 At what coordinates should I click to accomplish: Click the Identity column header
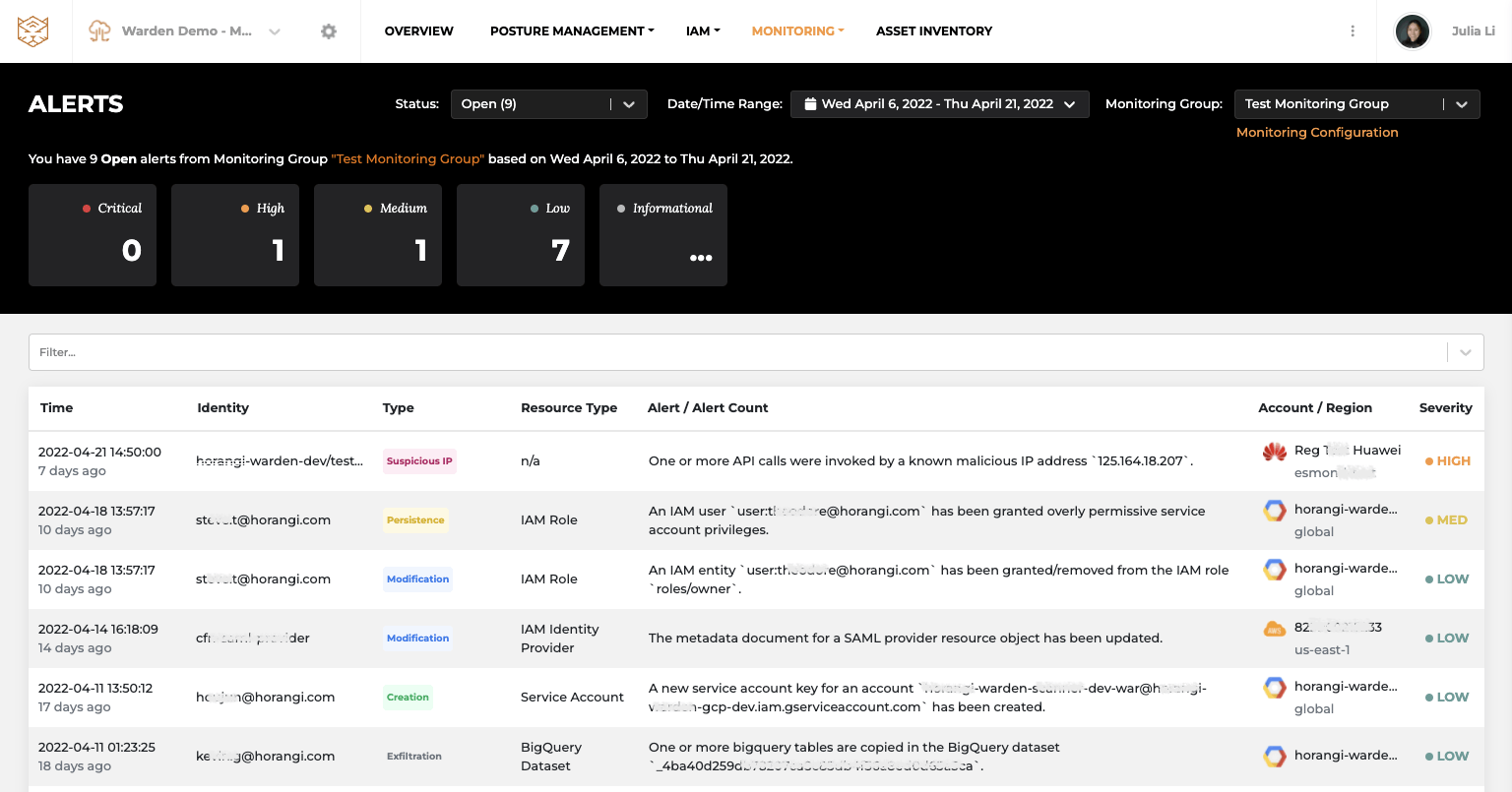[x=222, y=407]
